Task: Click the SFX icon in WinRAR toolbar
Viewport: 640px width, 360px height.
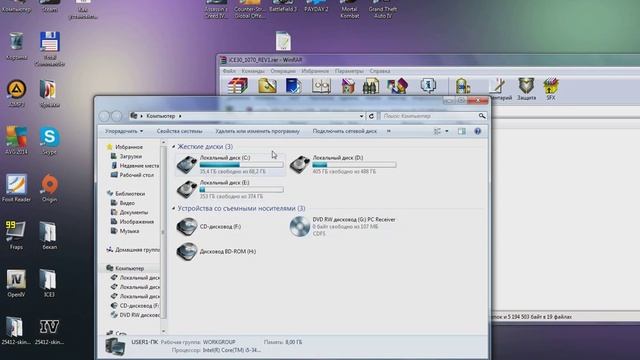Action: [x=551, y=86]
